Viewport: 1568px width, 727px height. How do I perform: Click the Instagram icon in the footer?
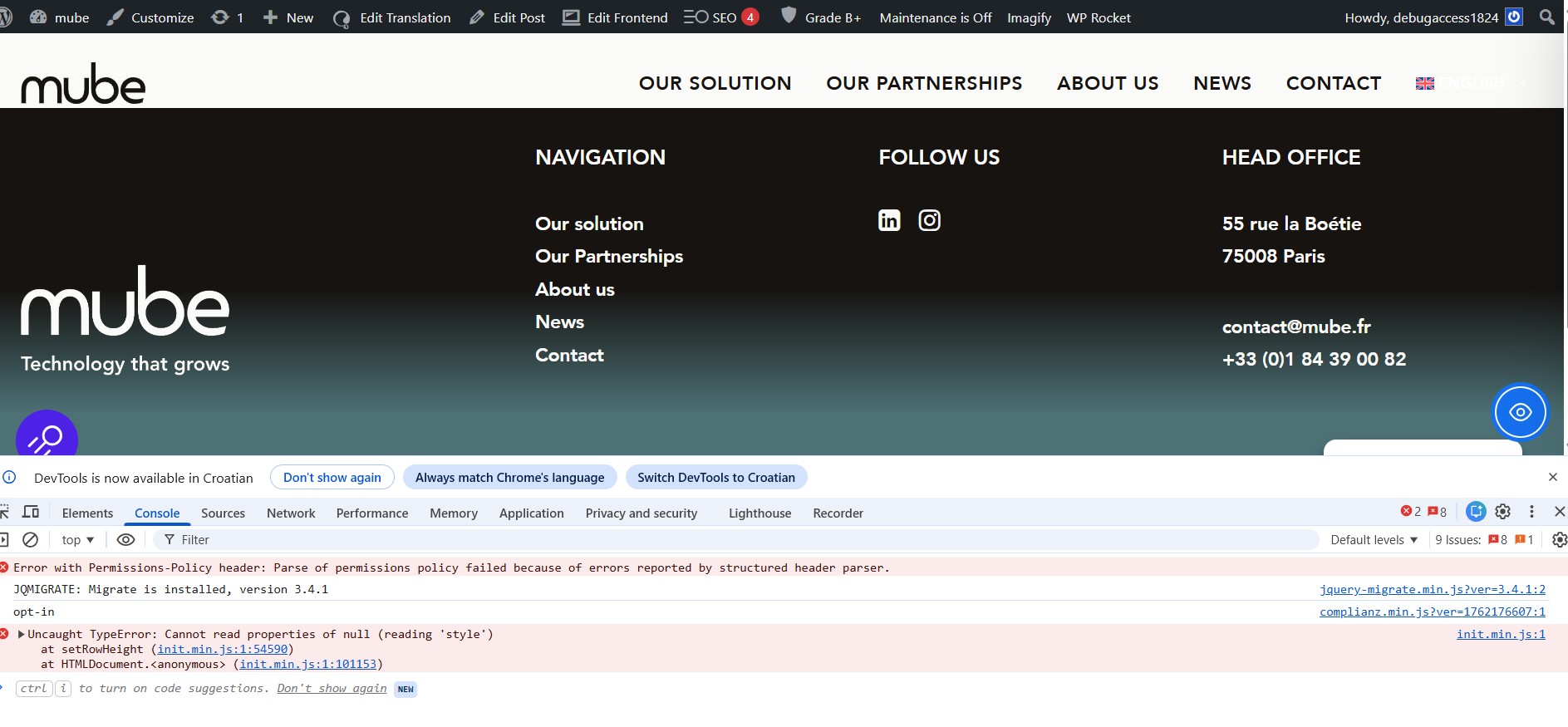[929, 220]
